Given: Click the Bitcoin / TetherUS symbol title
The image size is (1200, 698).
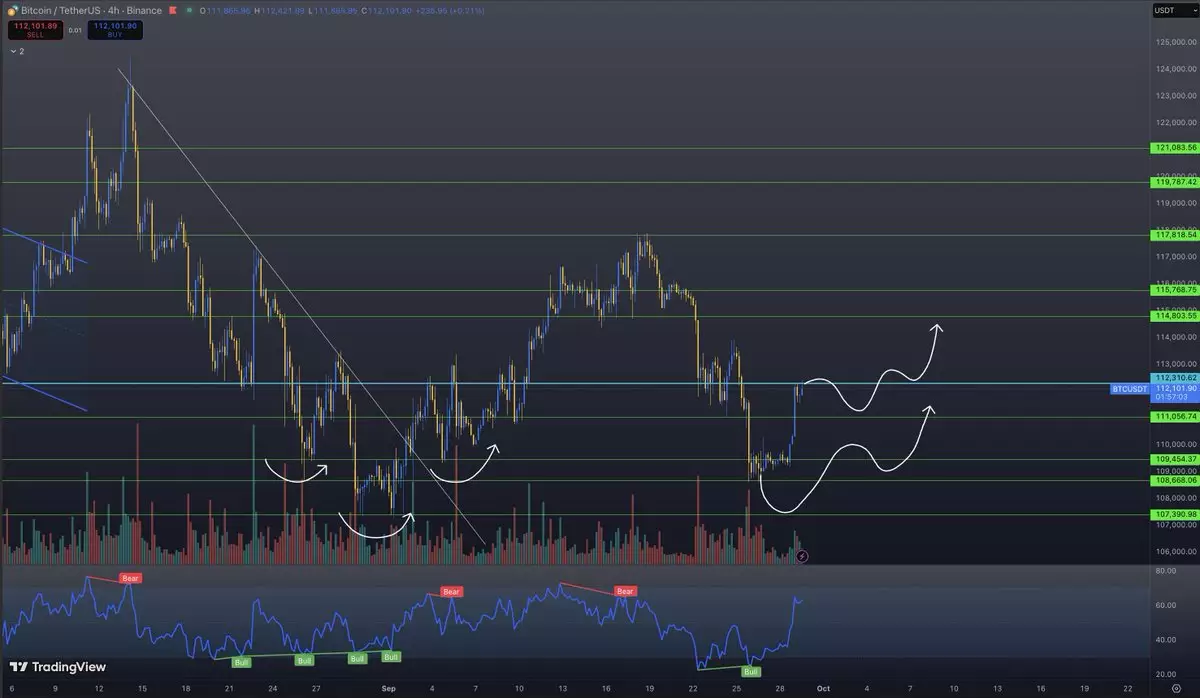Looking at the screenshot, I should coord(62,11).
